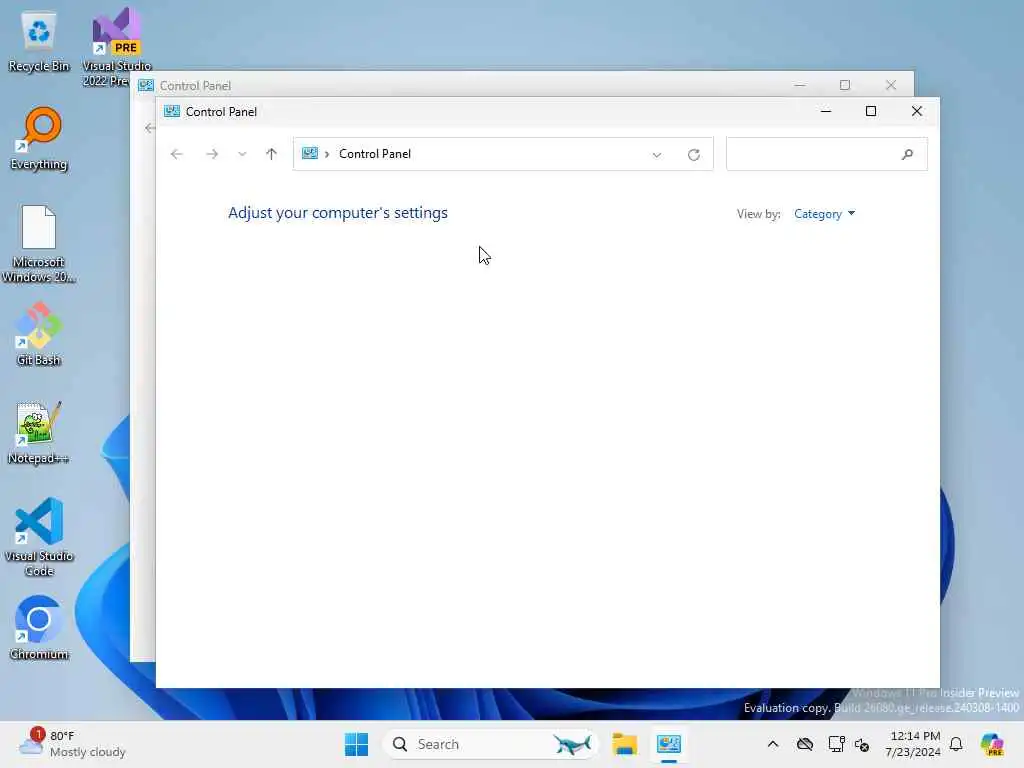Click the Control Panel search box
1024x768 pixels.
pyautogui.click(x=826, y=154)
